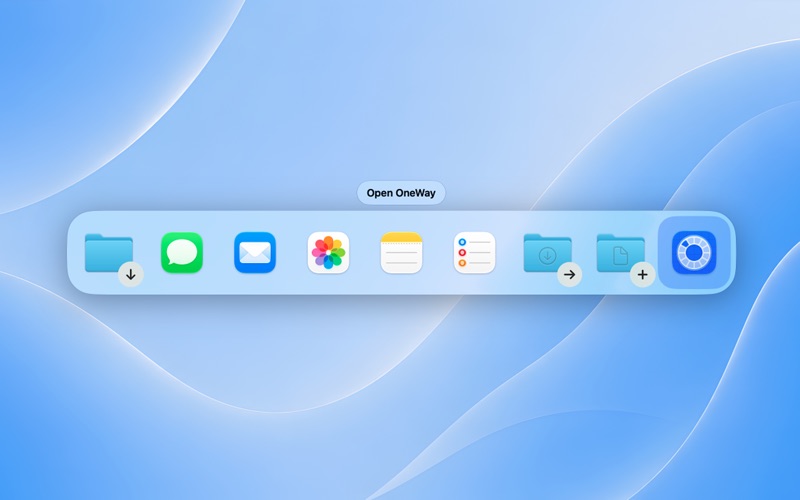Open the Reminders app icon
Screen dimensions: 800x500
coord(474,253)
